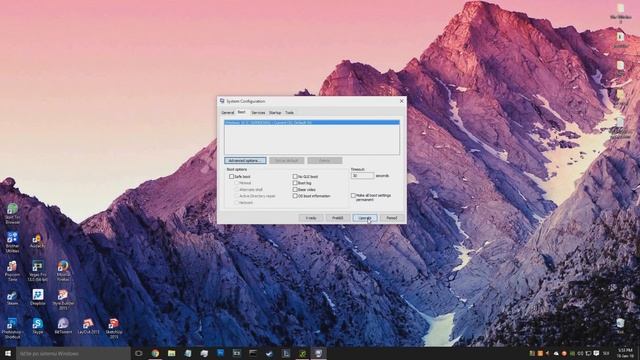Viewport: 640px width, 360px height.
Task: Open BitTorrent desktop shortcut
Action: coord(63,326)
